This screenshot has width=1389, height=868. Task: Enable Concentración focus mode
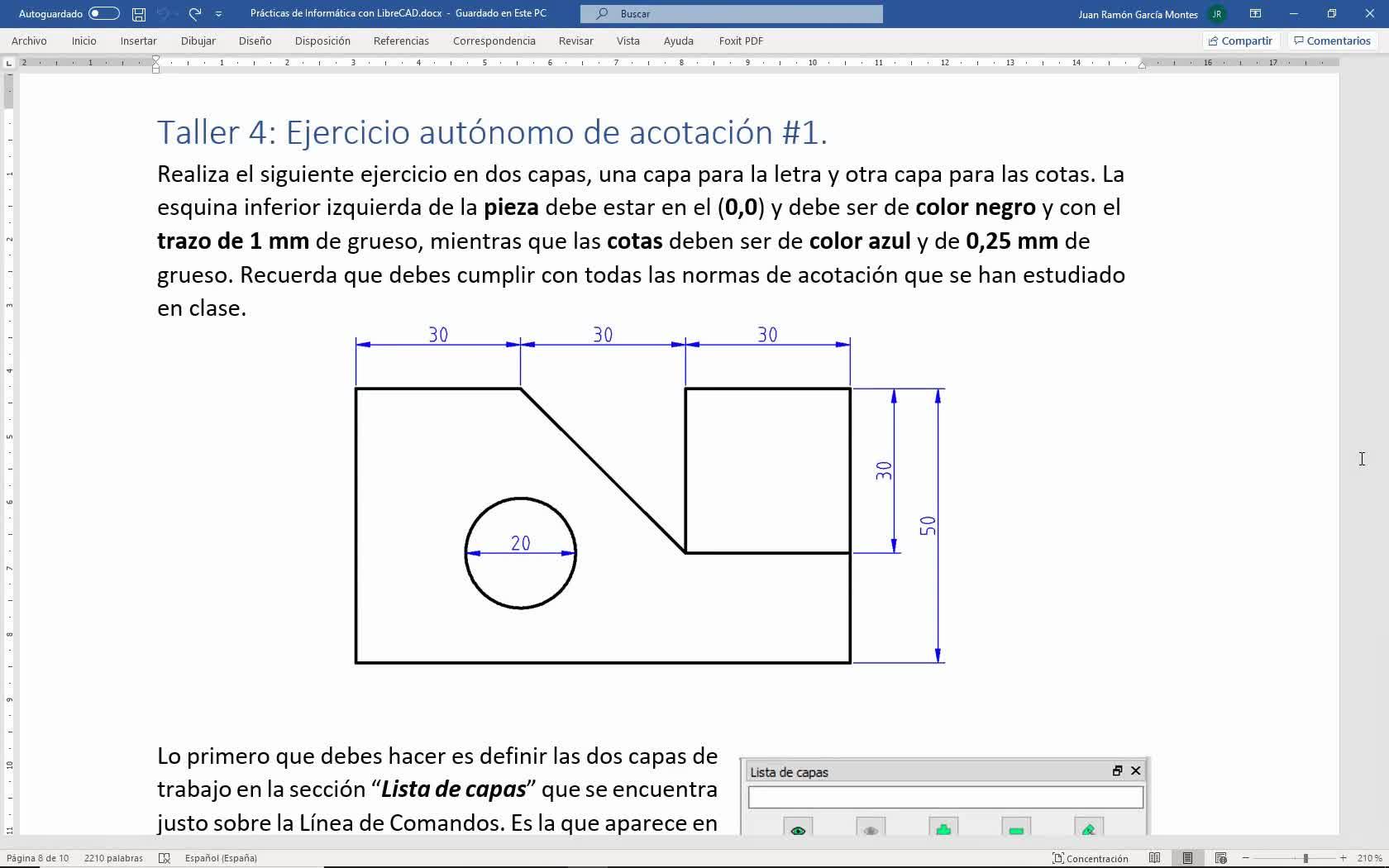(1090, 858)
